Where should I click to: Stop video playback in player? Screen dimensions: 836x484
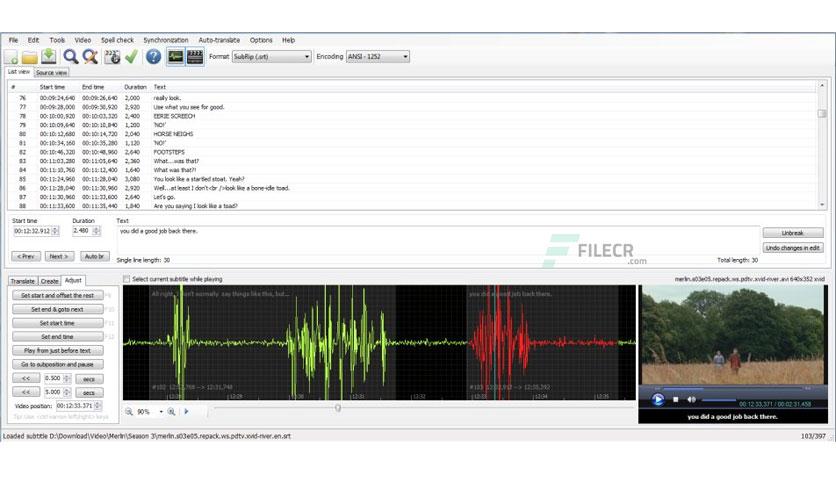pos(676,399)
